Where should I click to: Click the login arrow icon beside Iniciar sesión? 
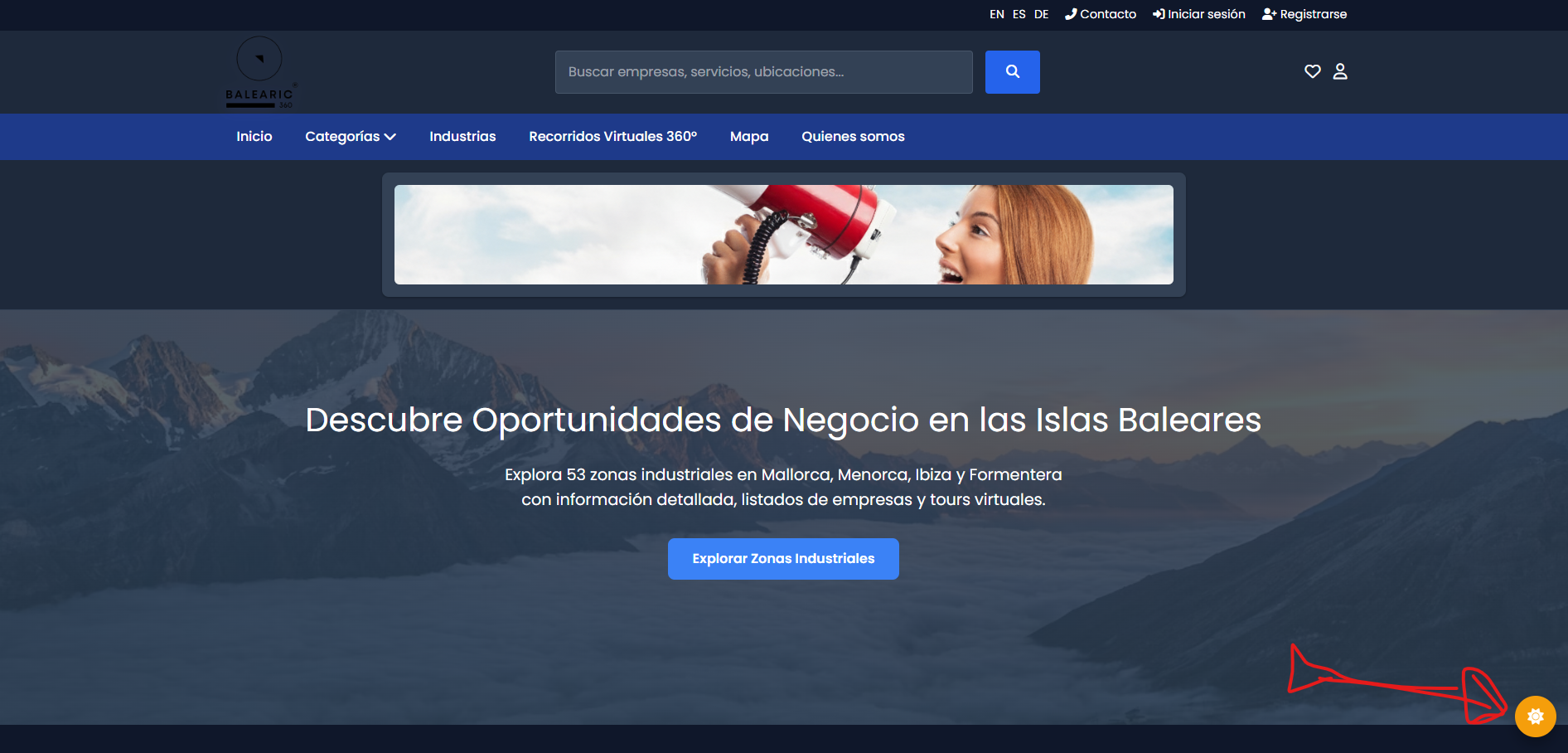point(1157,13)
